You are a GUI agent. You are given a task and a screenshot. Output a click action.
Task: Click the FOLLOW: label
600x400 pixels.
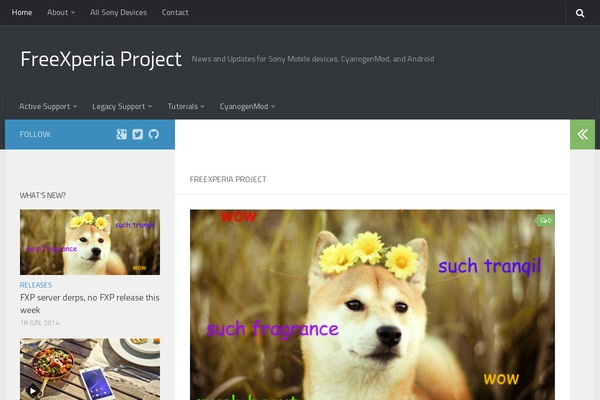click(x=36, y=134)
